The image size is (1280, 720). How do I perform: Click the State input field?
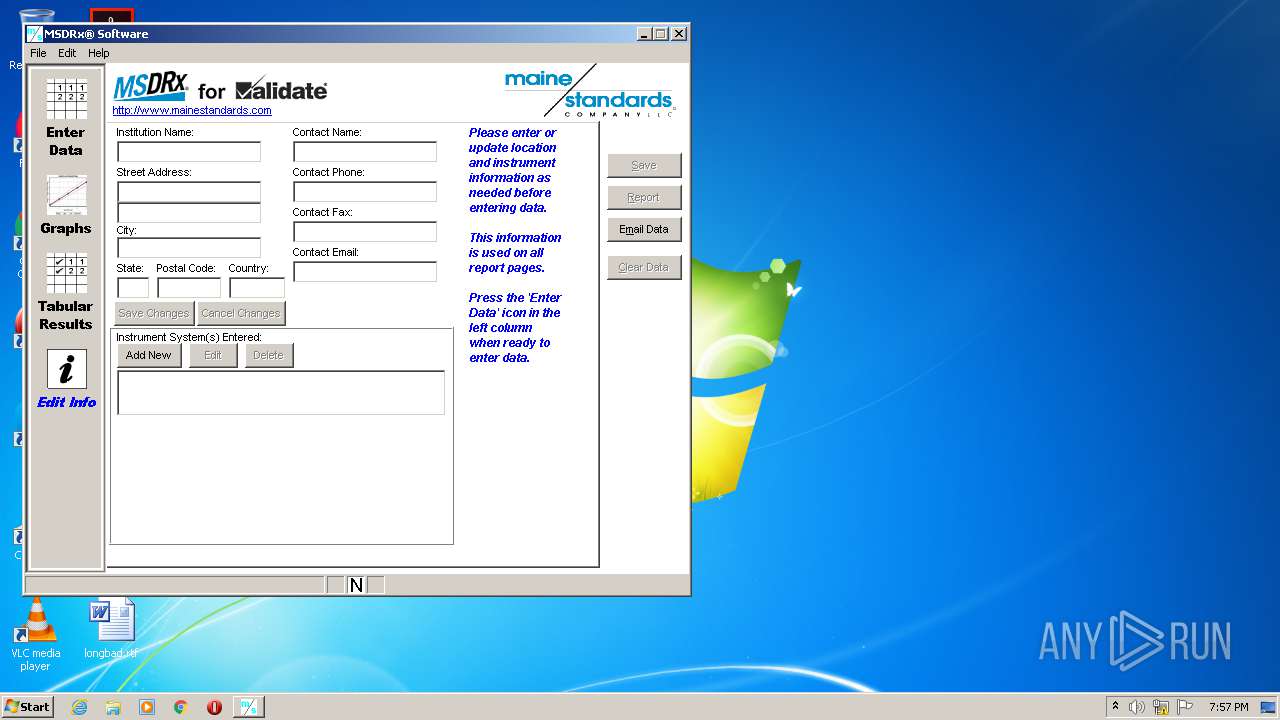(133, 288)
